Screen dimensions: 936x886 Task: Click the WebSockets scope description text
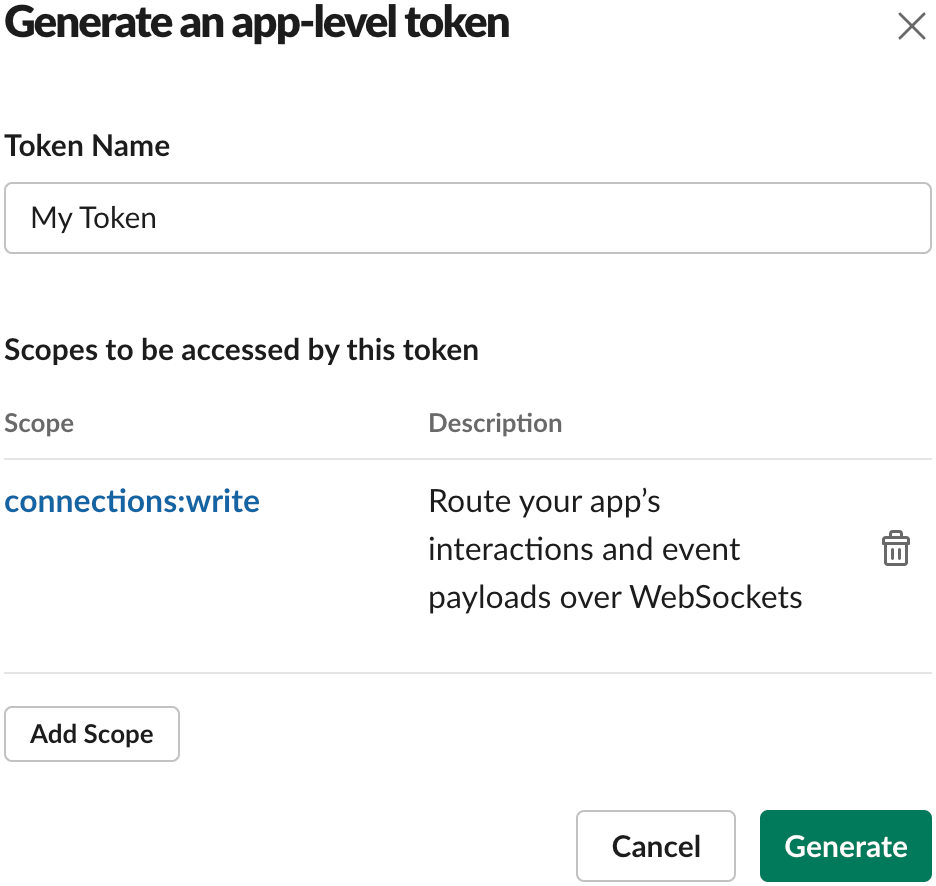click(615, 549)
